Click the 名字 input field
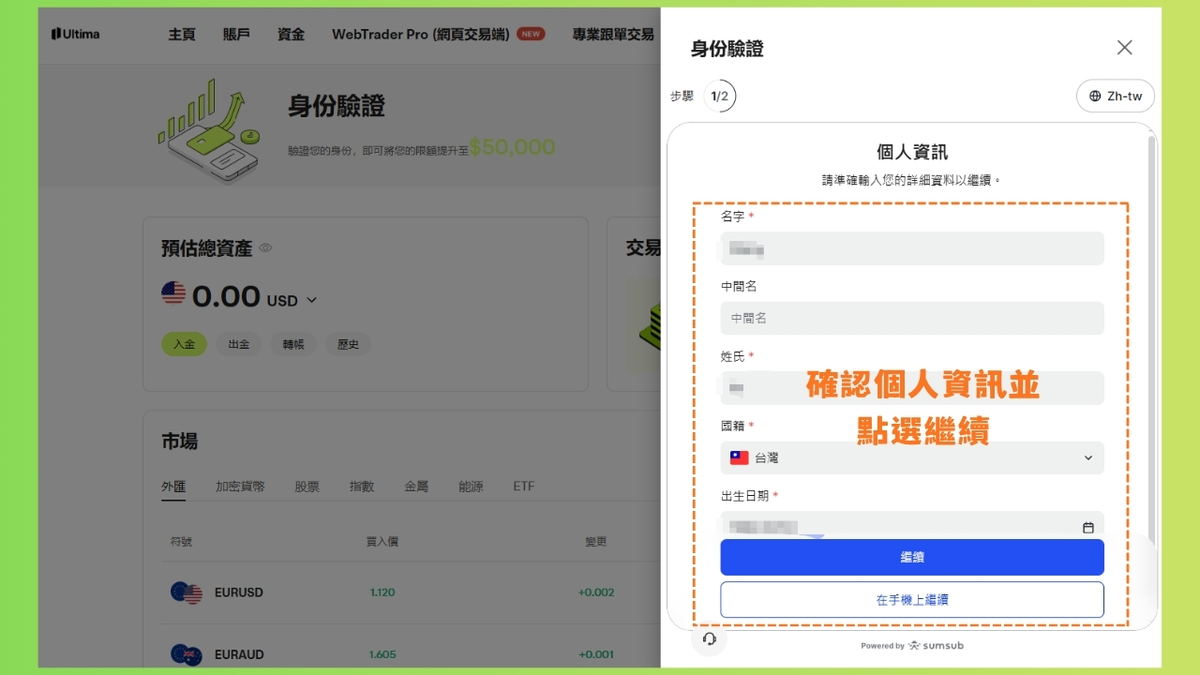Viewport: 1200px width, 675px height. (x=912, y=249)
